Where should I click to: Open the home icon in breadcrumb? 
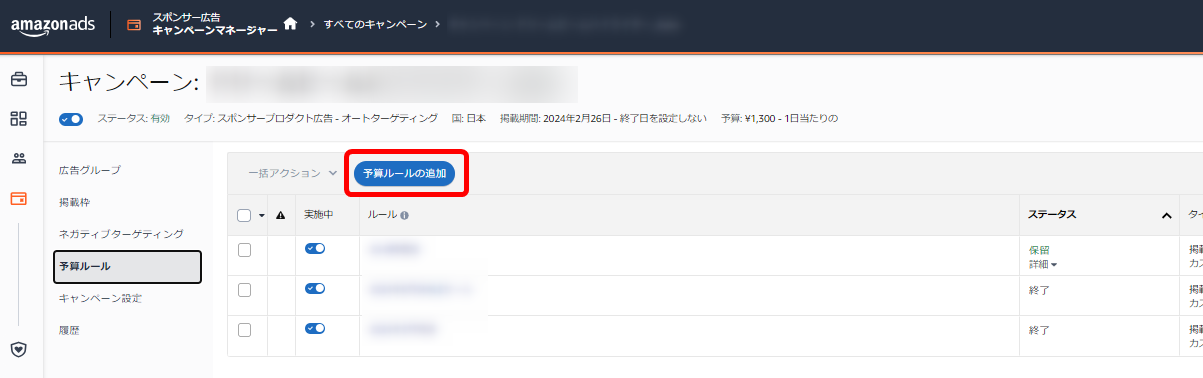(290, 23)
